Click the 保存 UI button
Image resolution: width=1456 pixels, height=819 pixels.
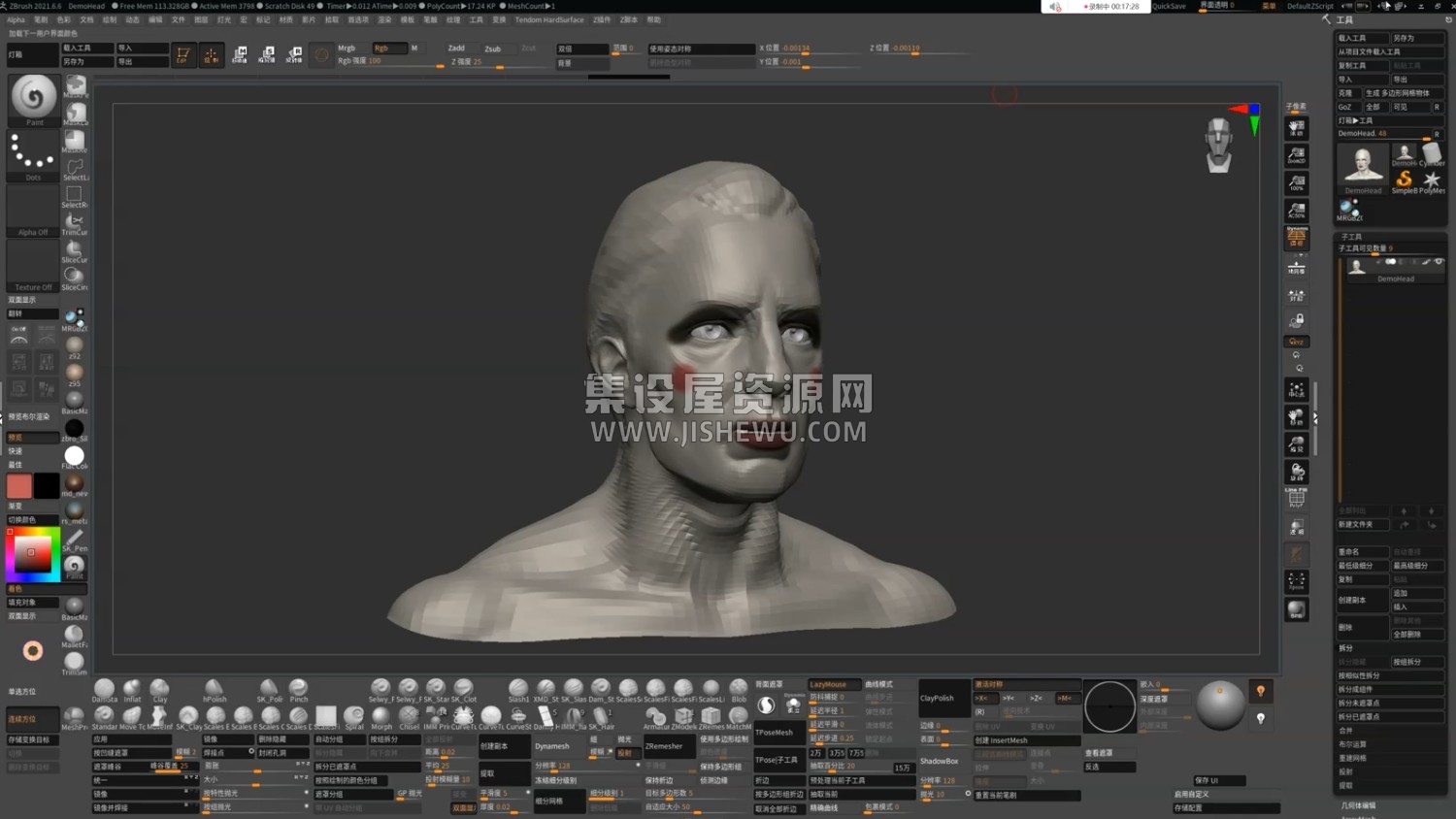point(1218,780)
